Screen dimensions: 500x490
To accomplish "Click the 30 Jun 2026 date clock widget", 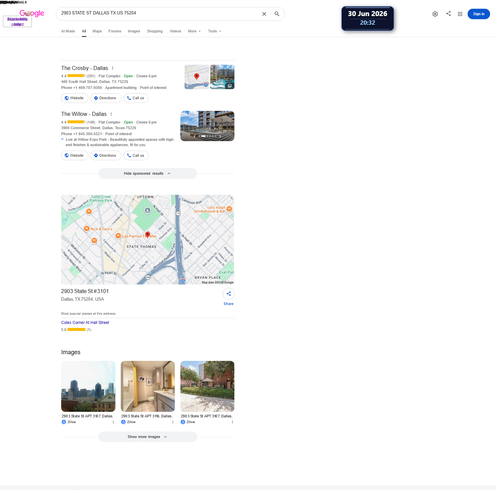I will point(367,18).
